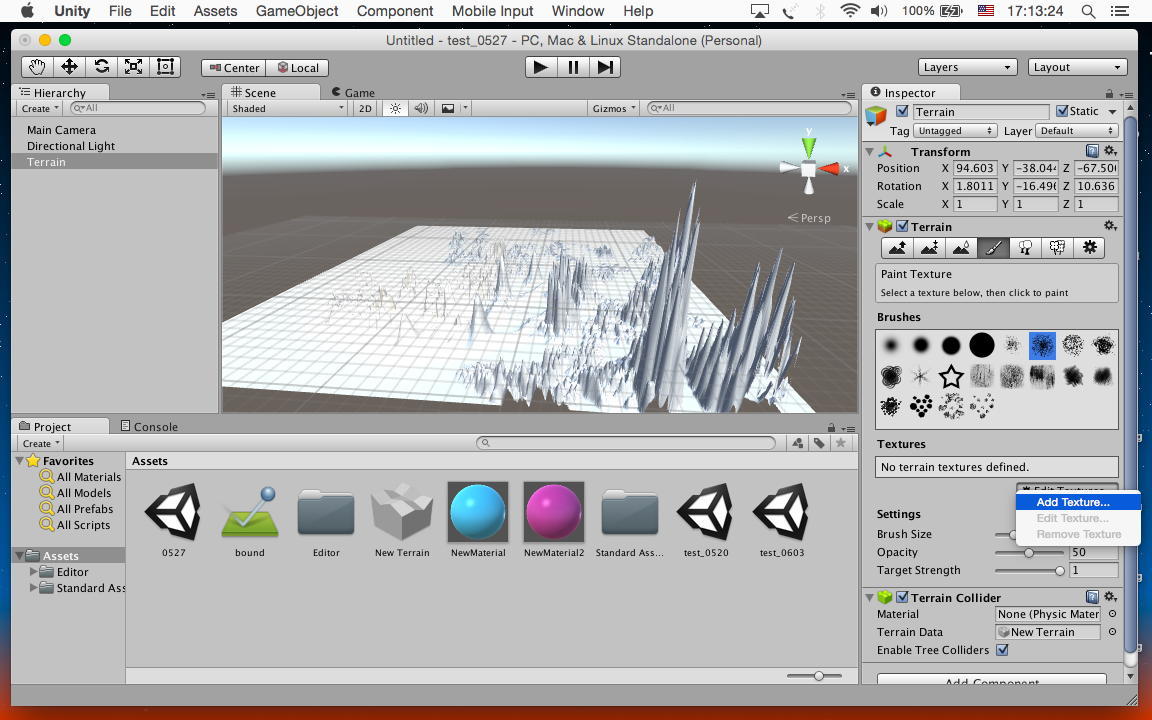Viewport: 1152px width, 720px height.
Task: Select the Scale tool in toolbar
Action: coord(133,67)
